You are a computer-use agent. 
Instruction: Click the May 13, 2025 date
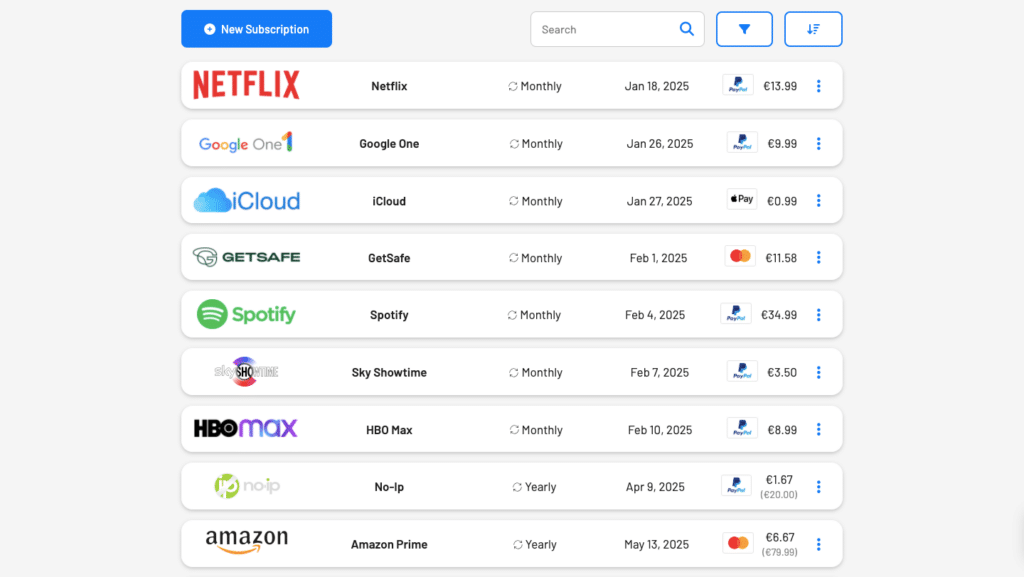tap(656, 544)
